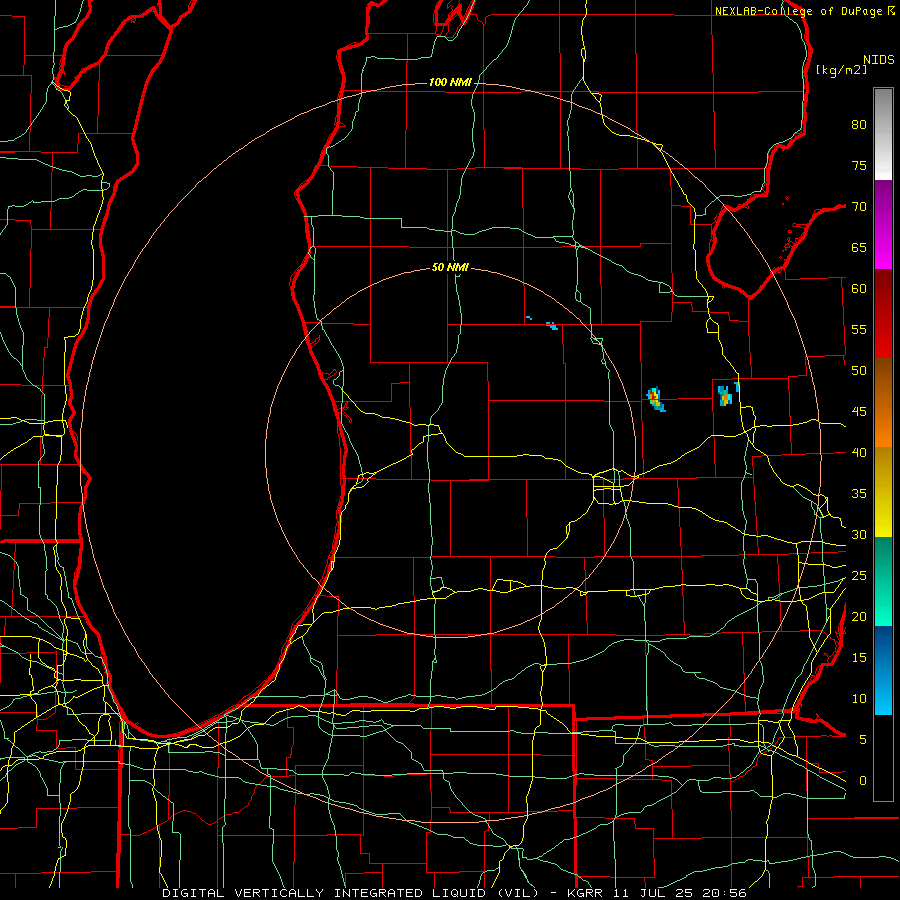Click the magenta-purple segment of the color bar
This screenshot has height=900, width=900.
883,224
